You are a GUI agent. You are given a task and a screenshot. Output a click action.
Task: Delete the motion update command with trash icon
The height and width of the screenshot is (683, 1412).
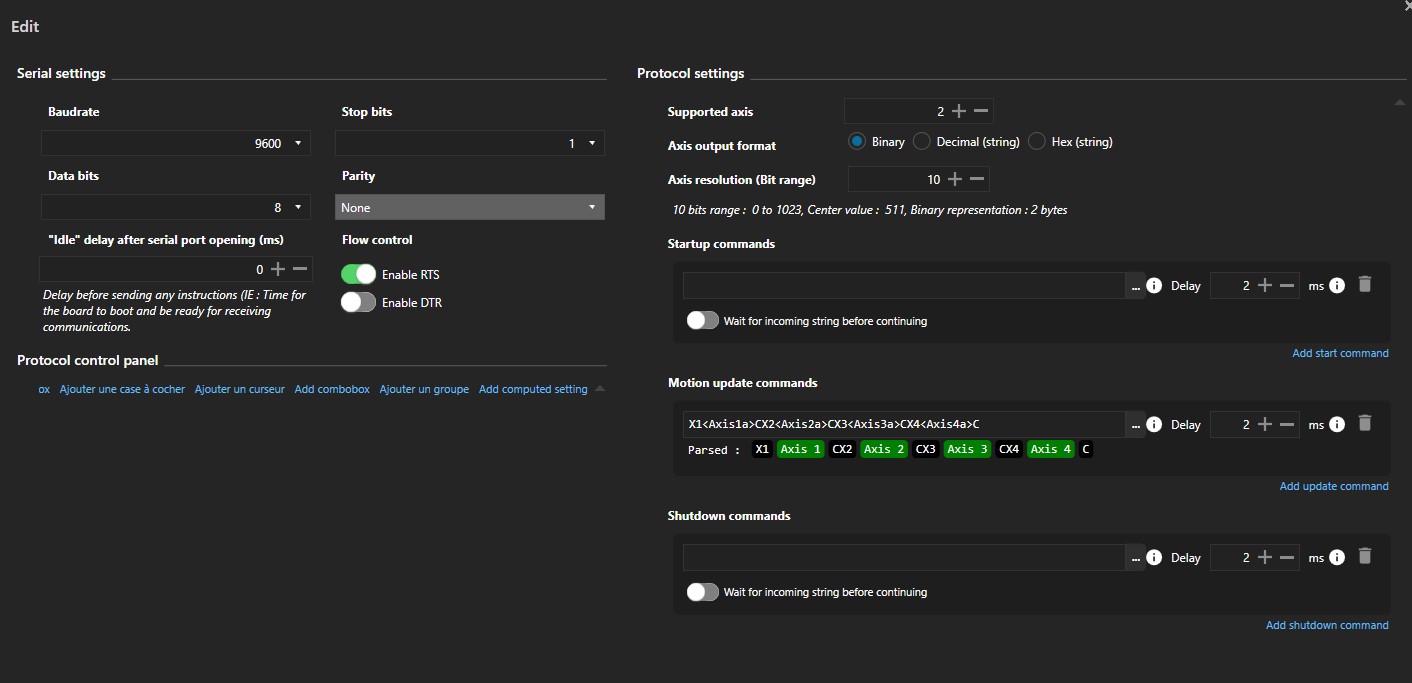[1365, 423]
